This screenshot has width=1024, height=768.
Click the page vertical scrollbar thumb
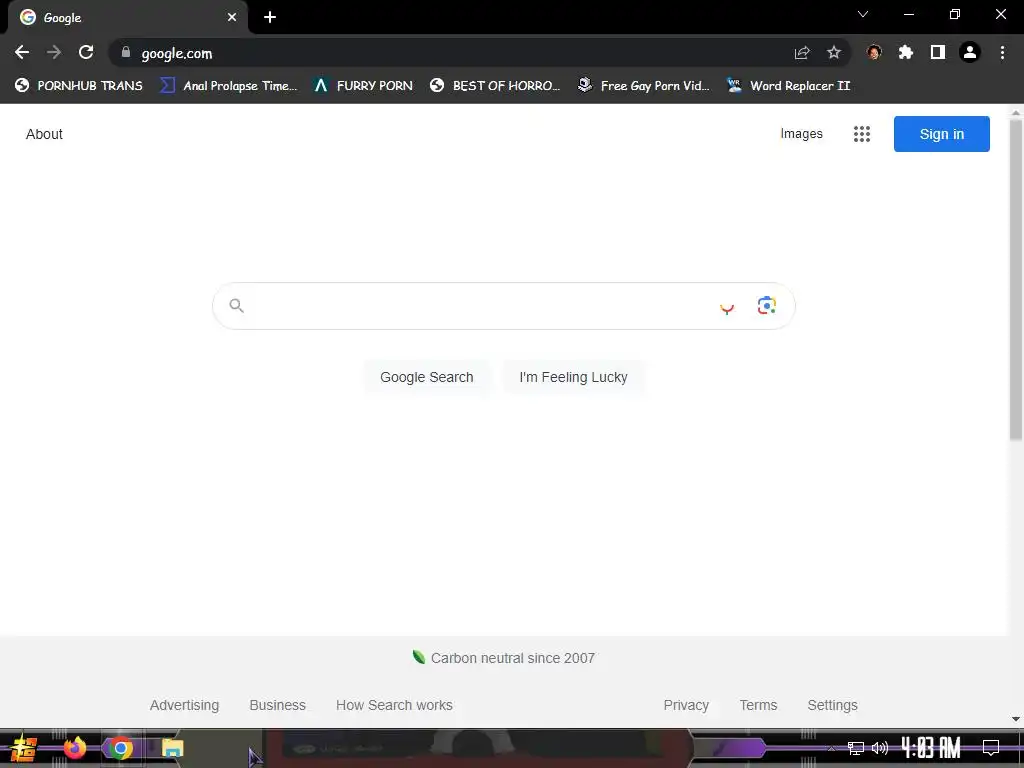coord(1016,280)
